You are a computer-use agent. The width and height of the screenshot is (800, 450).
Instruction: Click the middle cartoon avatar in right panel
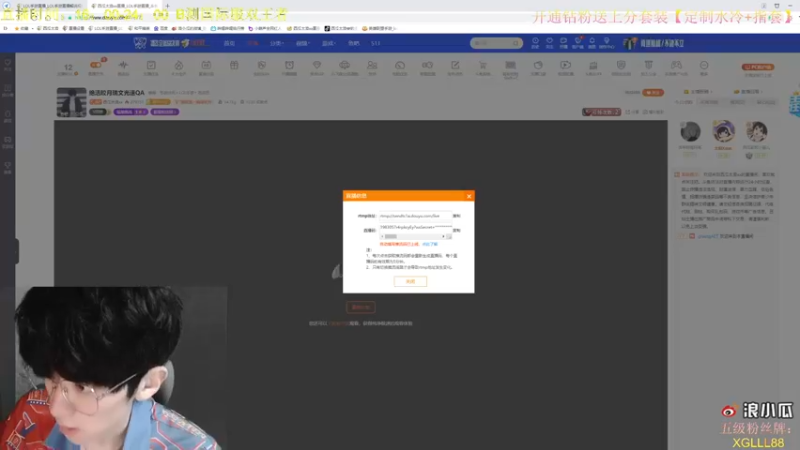(x=723, y=132)
